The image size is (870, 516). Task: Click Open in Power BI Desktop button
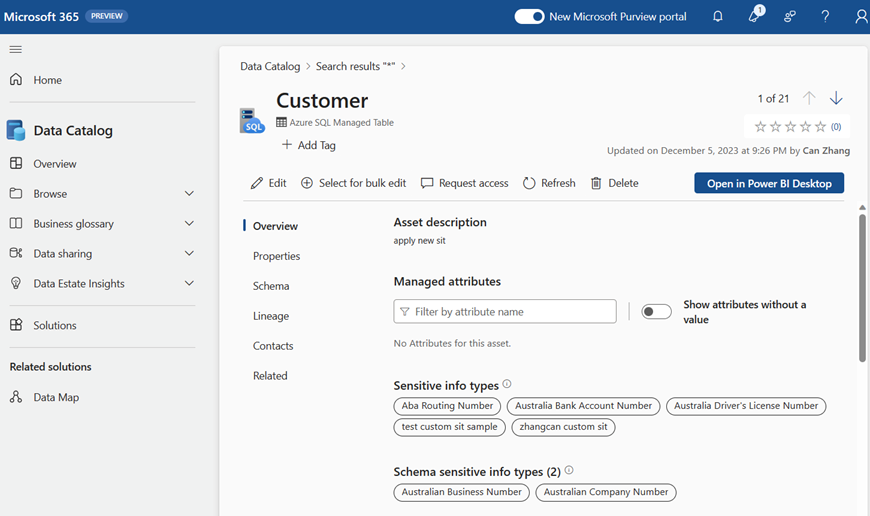click(x=768, y=183)
